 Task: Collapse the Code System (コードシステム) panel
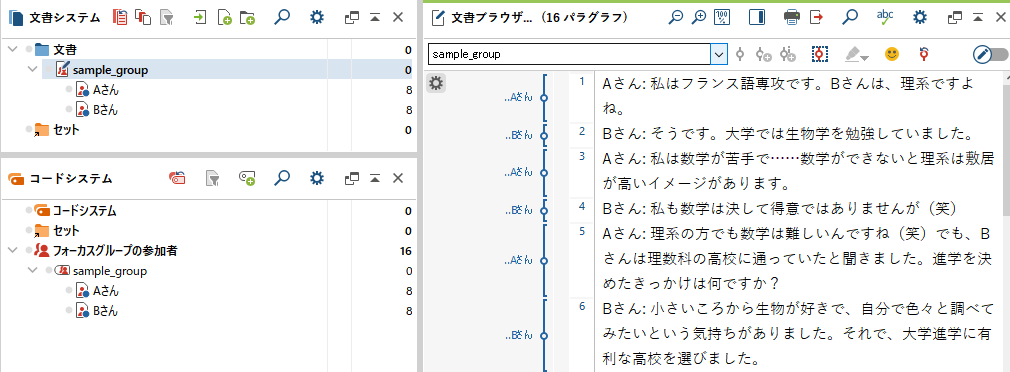(375, 178)
